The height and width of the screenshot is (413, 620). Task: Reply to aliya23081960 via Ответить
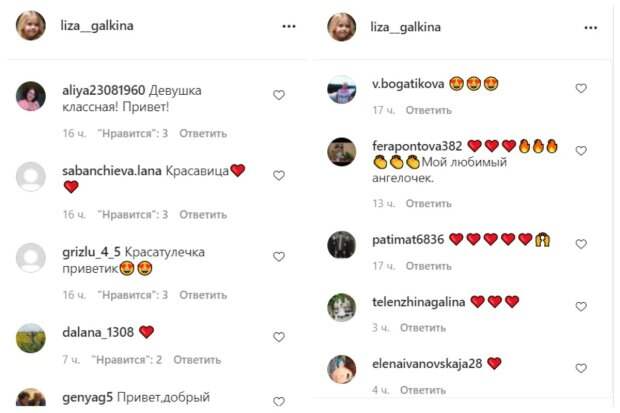(x=203, y=133)
